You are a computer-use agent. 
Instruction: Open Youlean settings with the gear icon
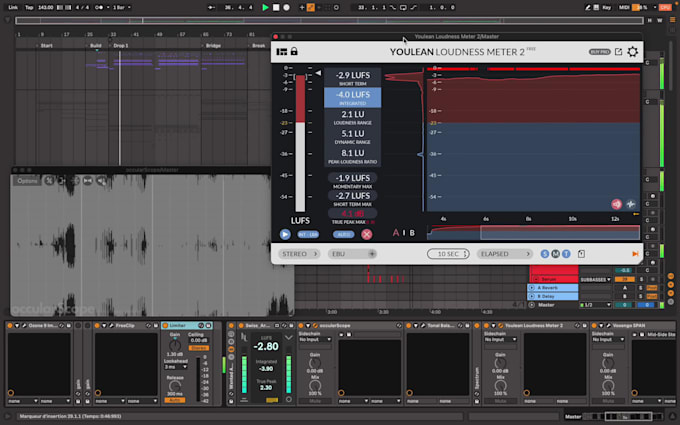pyautogui.click(x=633, y=52)
